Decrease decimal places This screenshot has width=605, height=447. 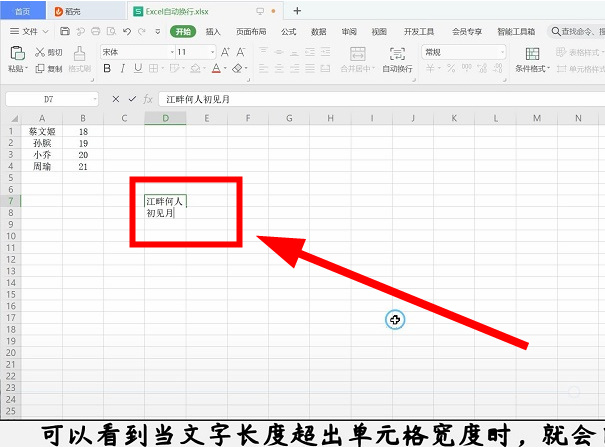(x=498, y=68)
